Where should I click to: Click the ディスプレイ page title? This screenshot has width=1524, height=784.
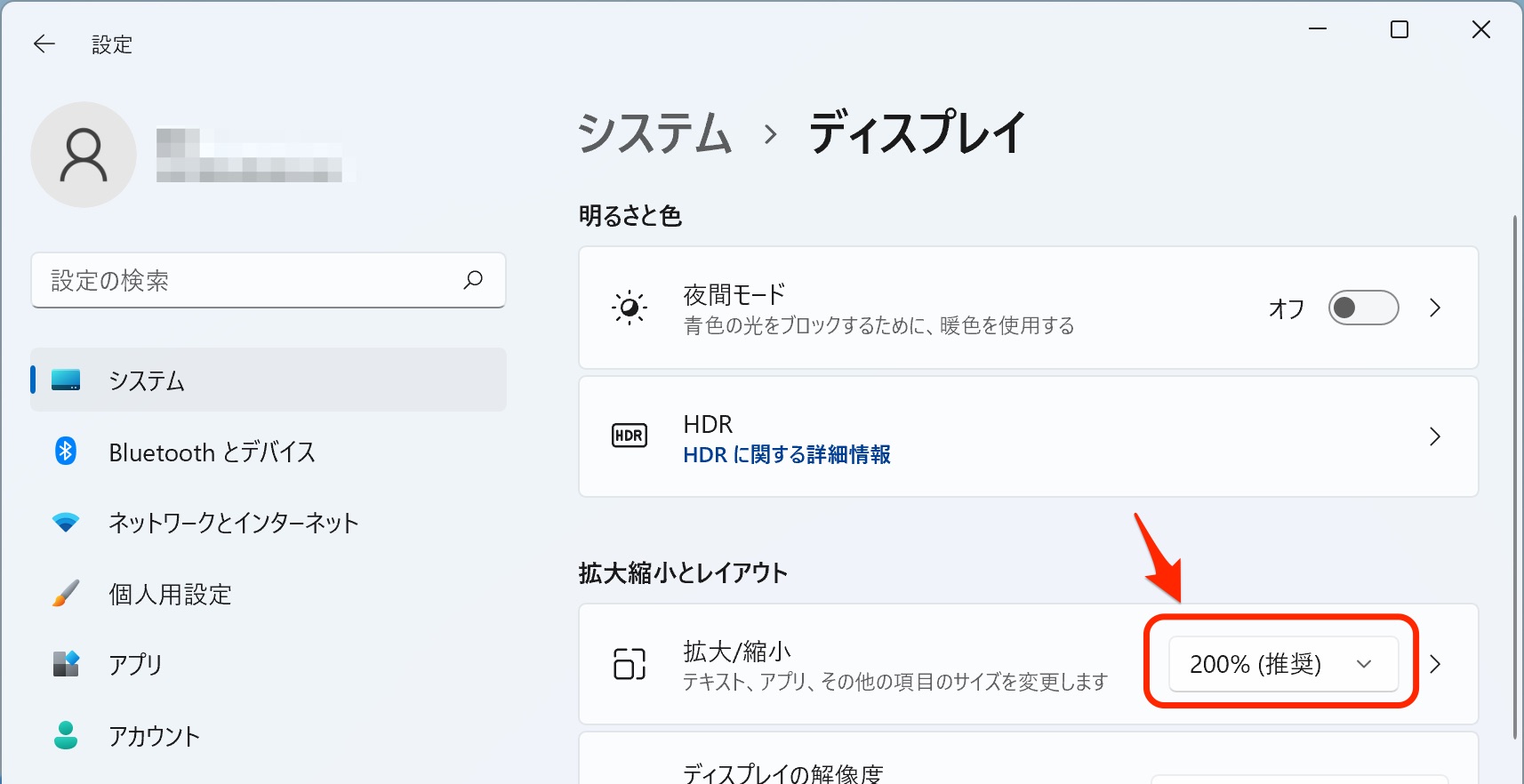coord(918,133)
